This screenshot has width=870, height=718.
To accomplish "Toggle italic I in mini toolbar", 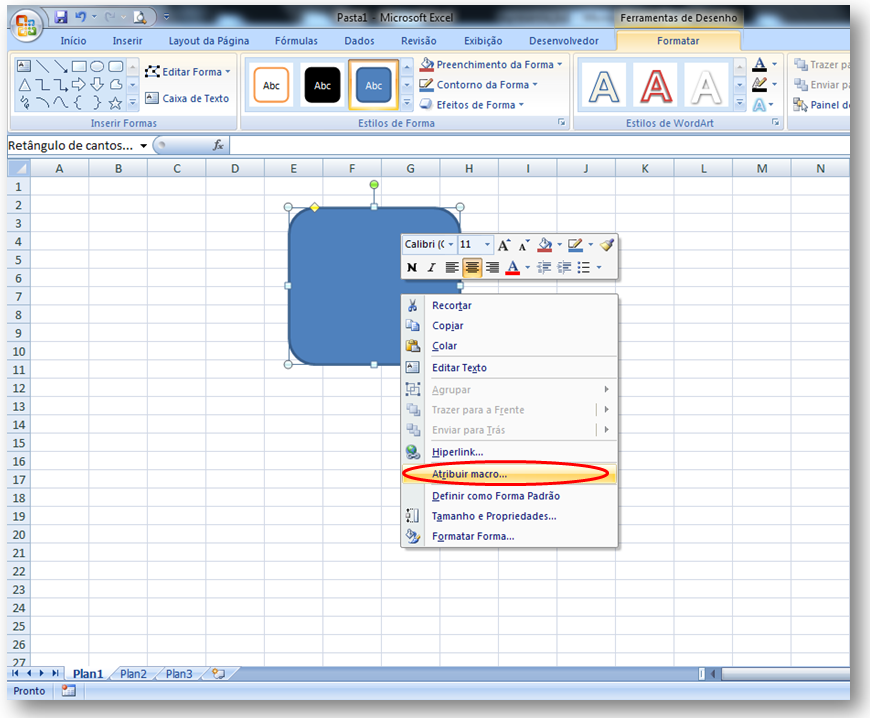I will [x=431, y=267].
